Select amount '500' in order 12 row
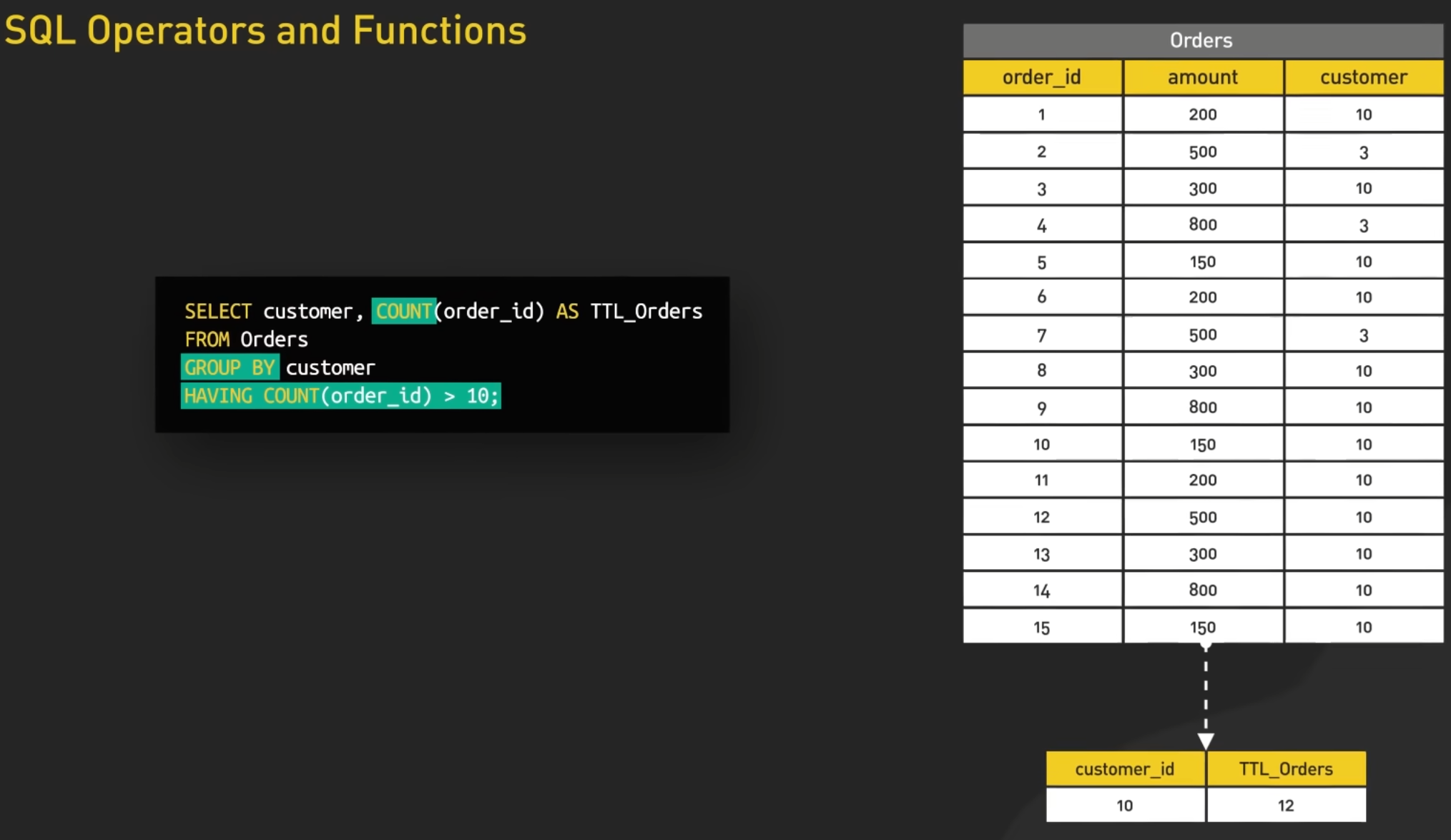1451x840 pixels. pyautogui.click(x=1203, y=517)
